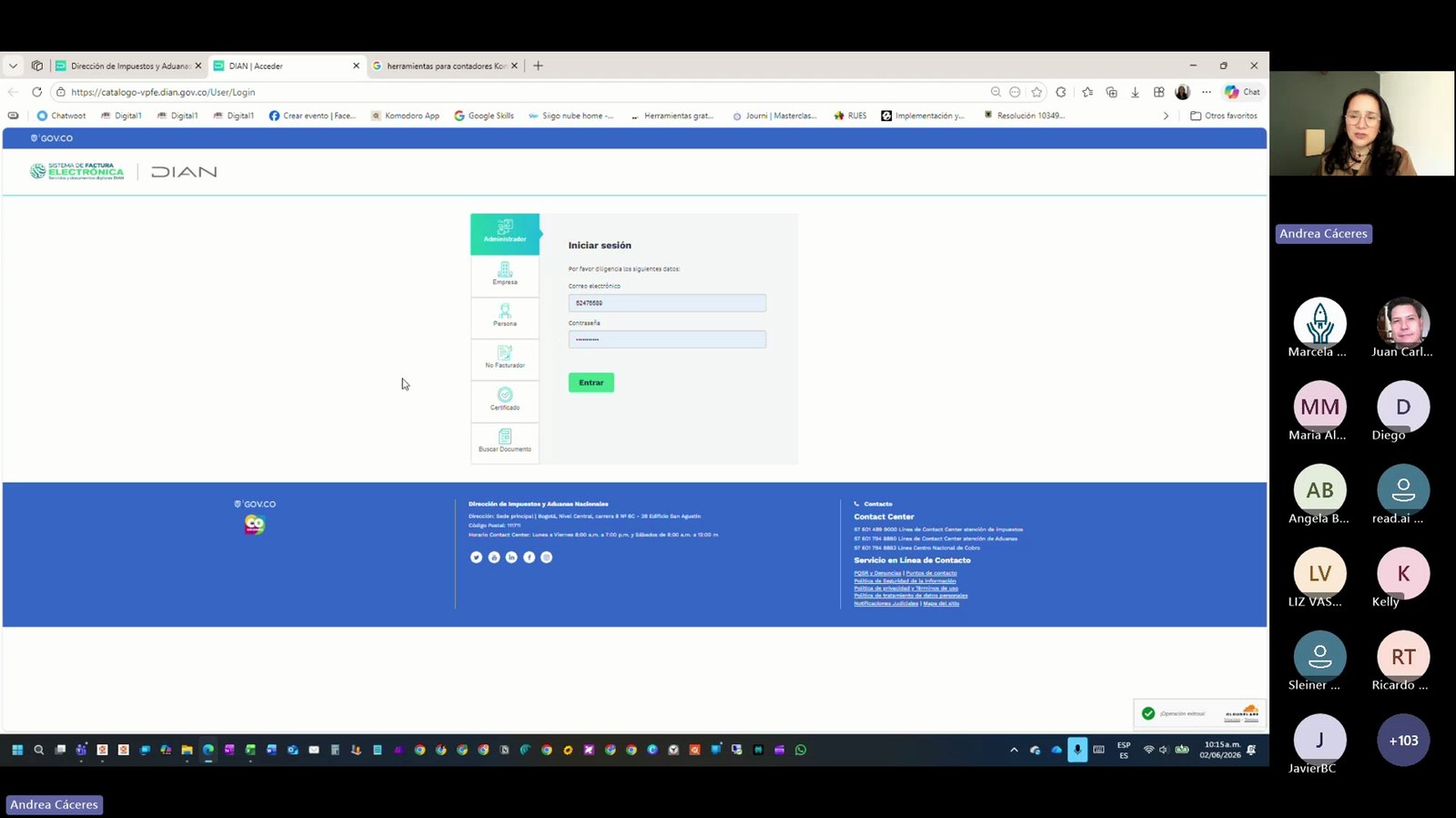Choose the Persona login option
The image size is (1456, 818).
pyautogui.click(x=505, y=316)
